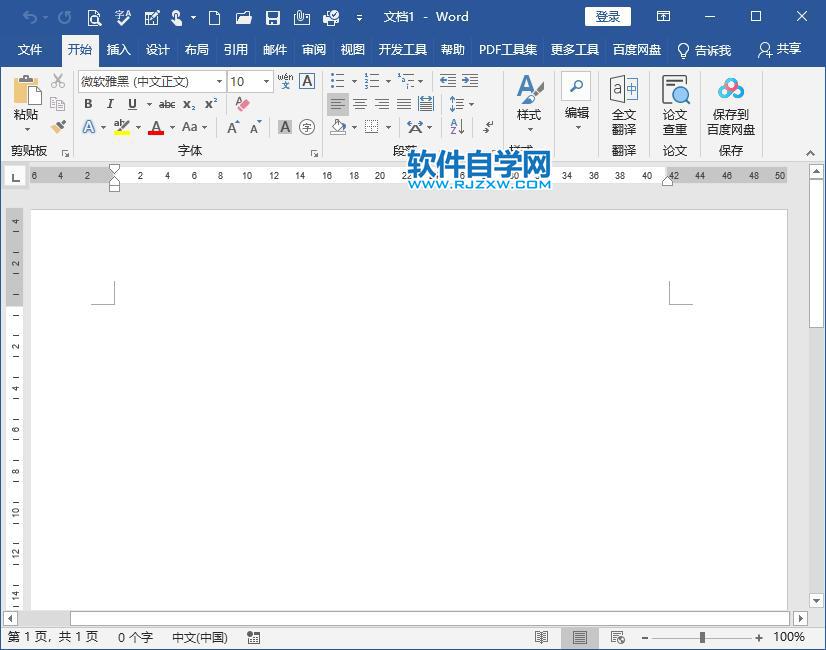Click the Increase Font Size icon

pos(232,126)
